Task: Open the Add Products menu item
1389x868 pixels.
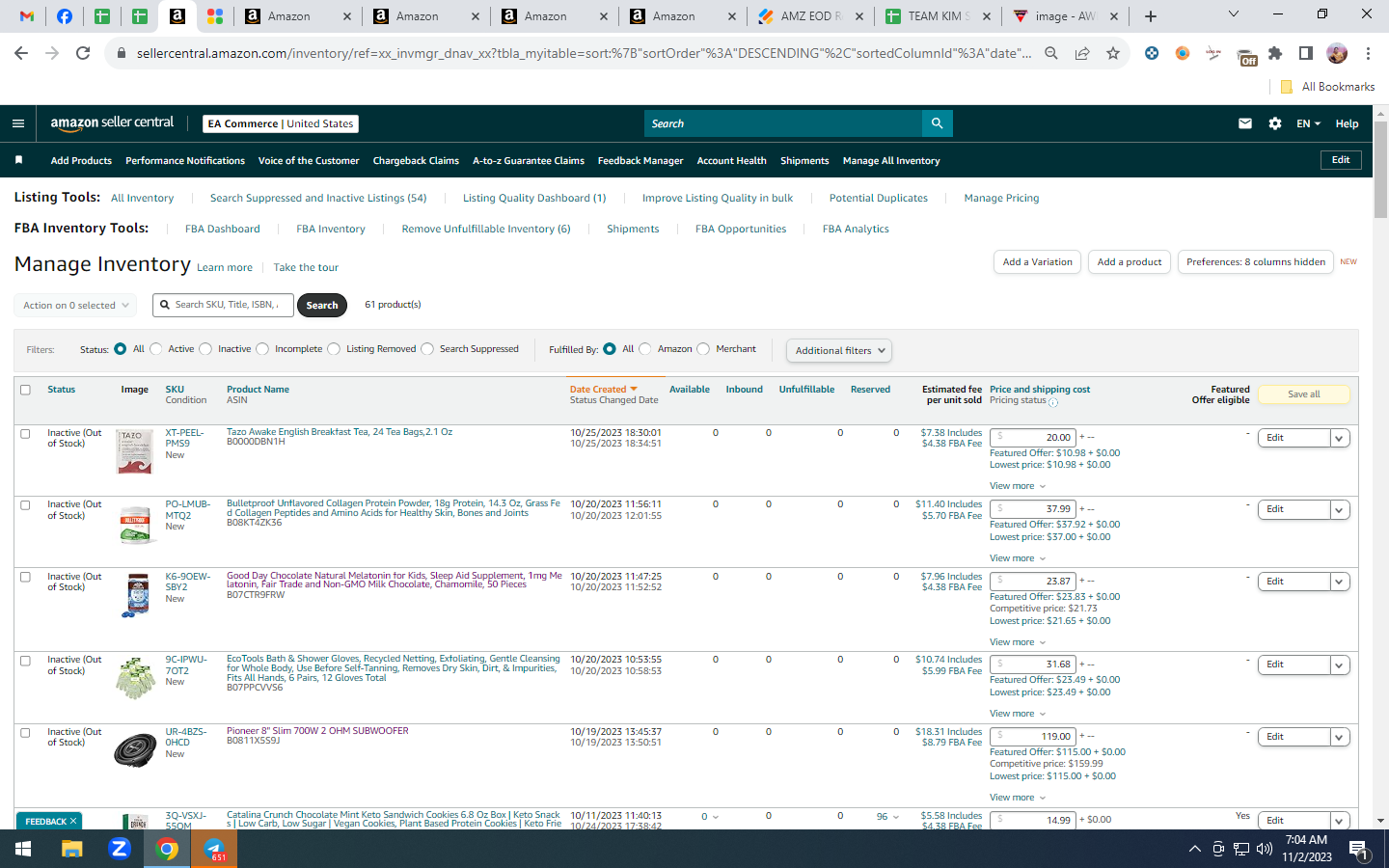Action: (x=81, y=161)
